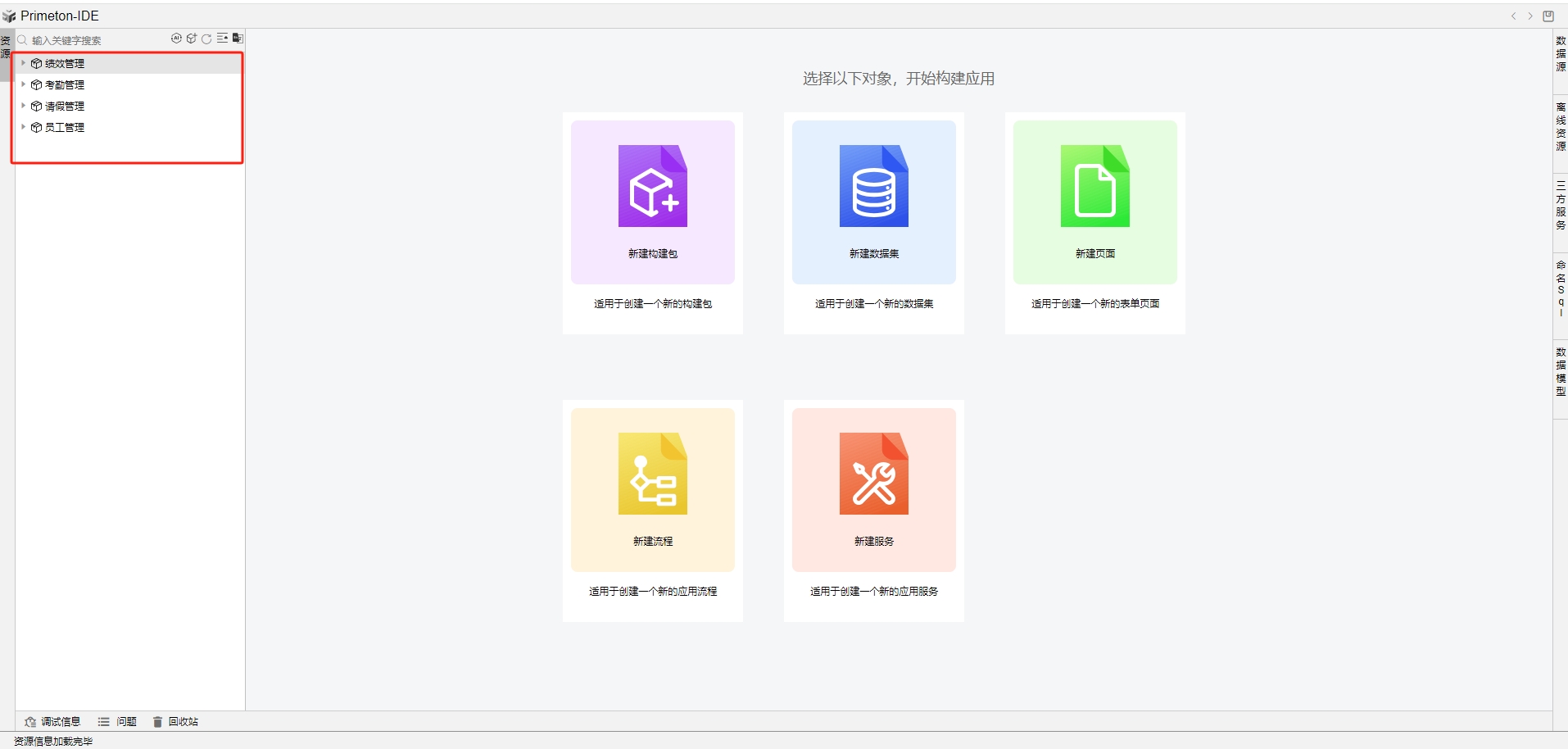Expand the 绩效管理 tree node
This screenshot has height=749, width=1568.
coord(23,62)
